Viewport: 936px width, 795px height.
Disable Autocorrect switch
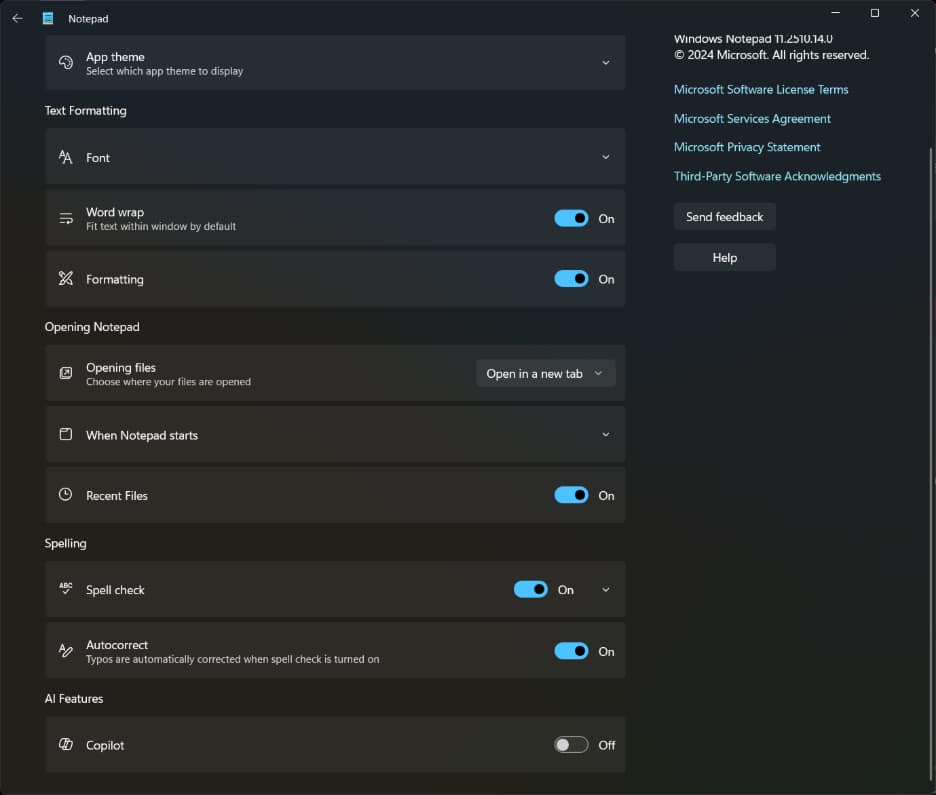[x=571, y=651]
